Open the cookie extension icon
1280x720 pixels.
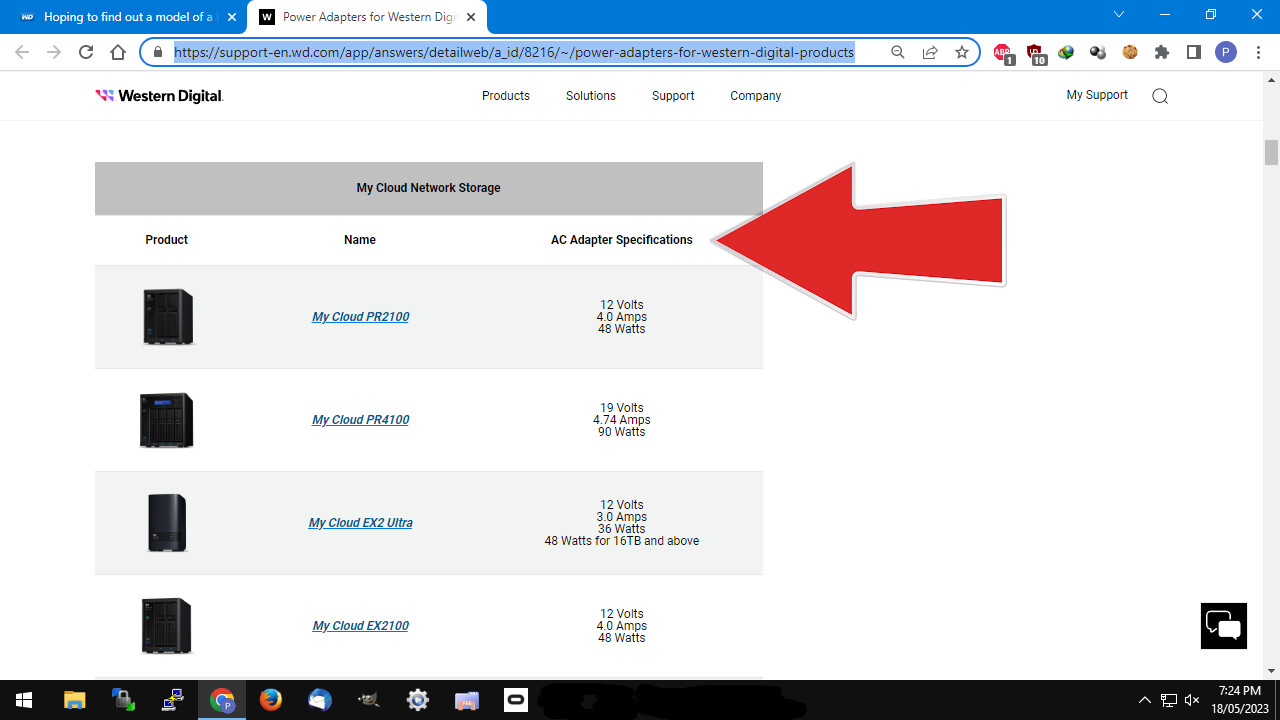pos(1130,52)
